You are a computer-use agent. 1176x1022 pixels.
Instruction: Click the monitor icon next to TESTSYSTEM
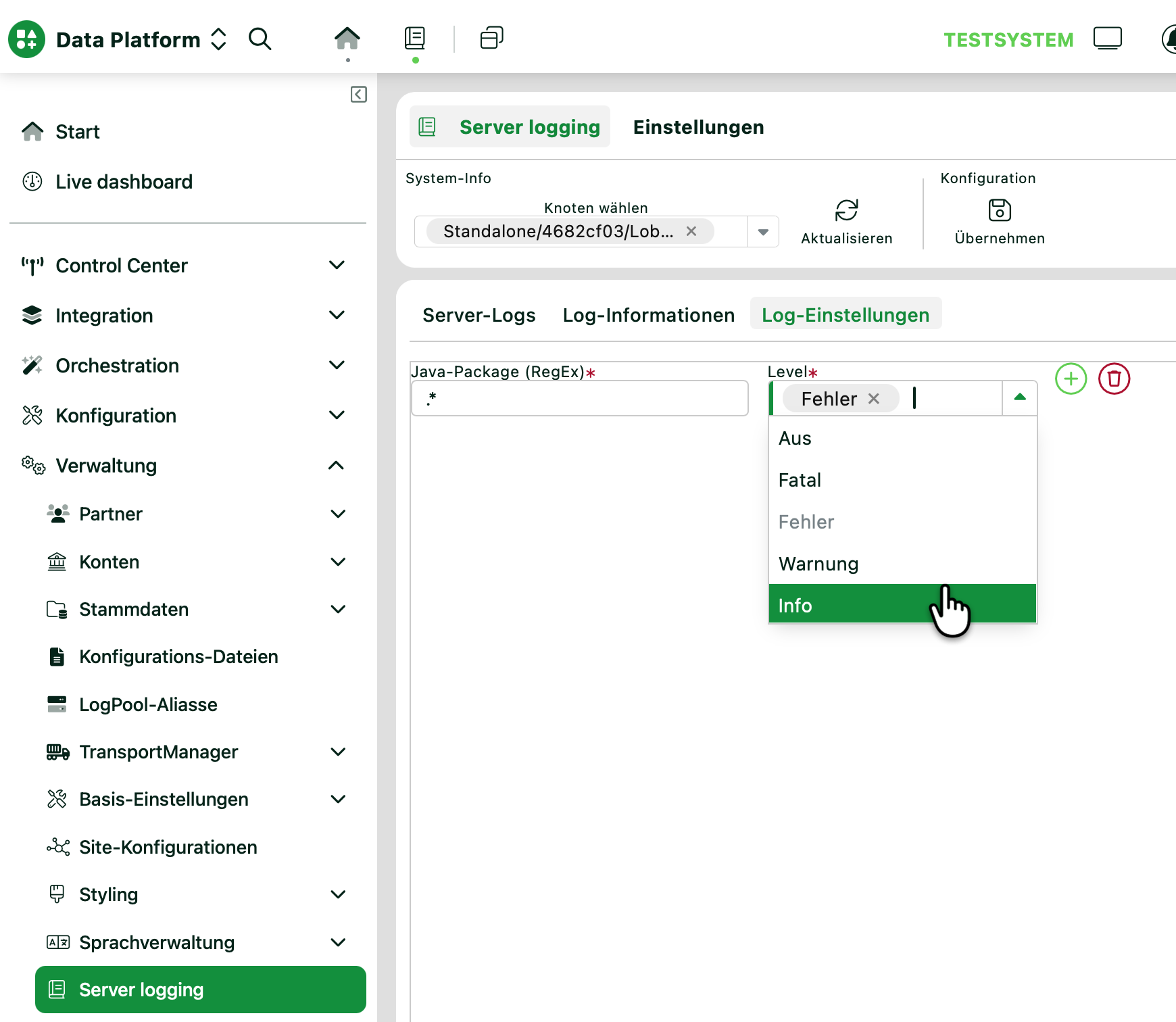point(1108,39)
